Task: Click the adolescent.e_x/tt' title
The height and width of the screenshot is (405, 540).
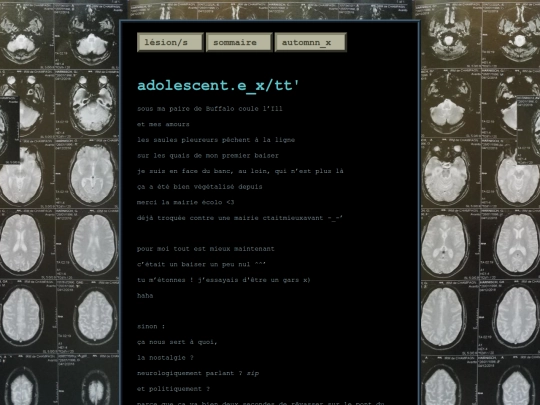Action: 218,85
